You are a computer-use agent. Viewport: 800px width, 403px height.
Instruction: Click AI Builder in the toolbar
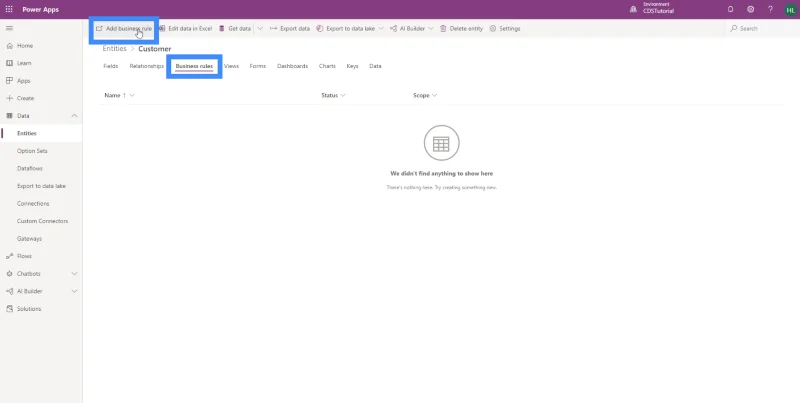[x=408, y=29]
